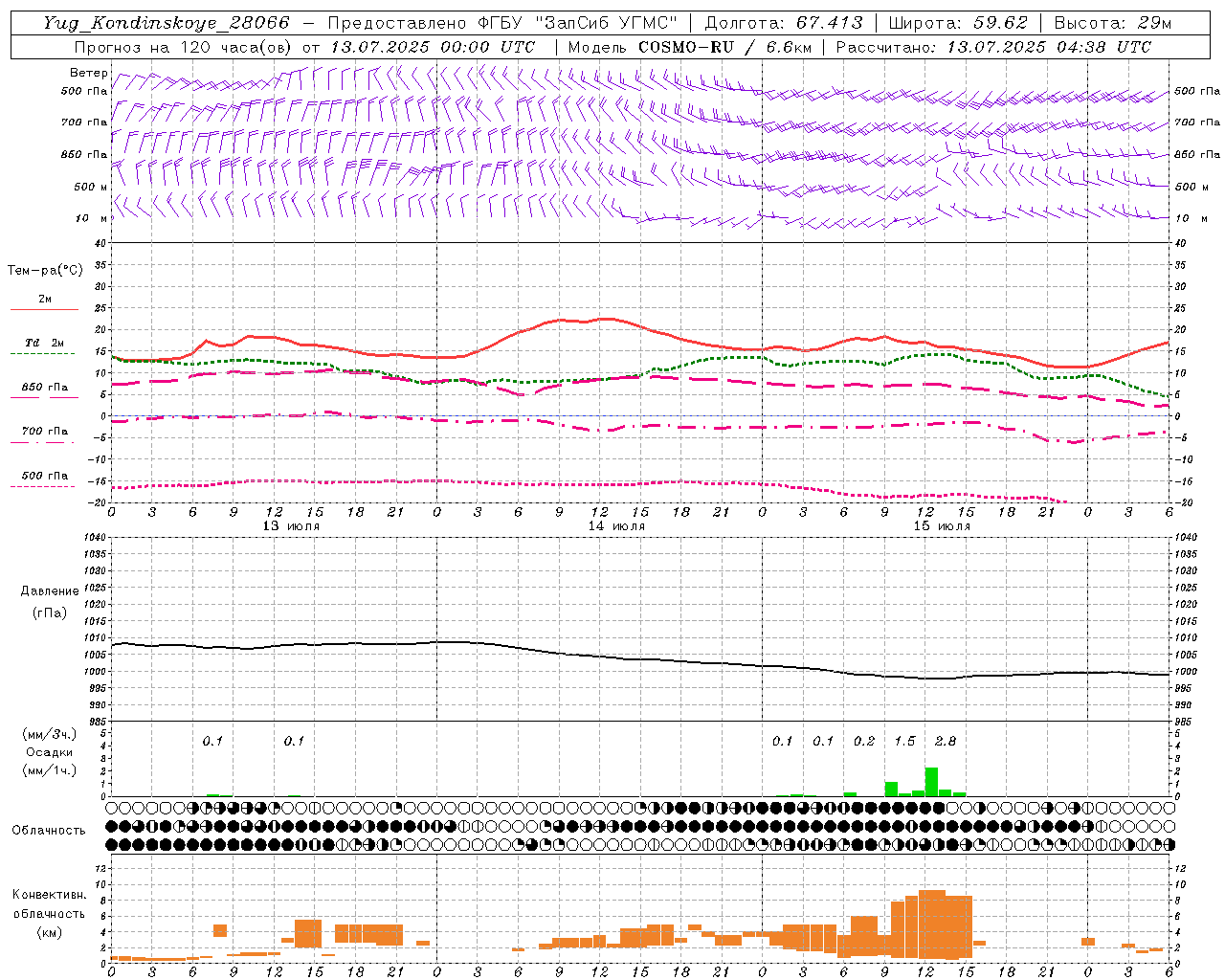The image size is (1225, 980).
Task: Click the pink dash-dot 700 гПа legend line
Action: (x=43, y=442)
